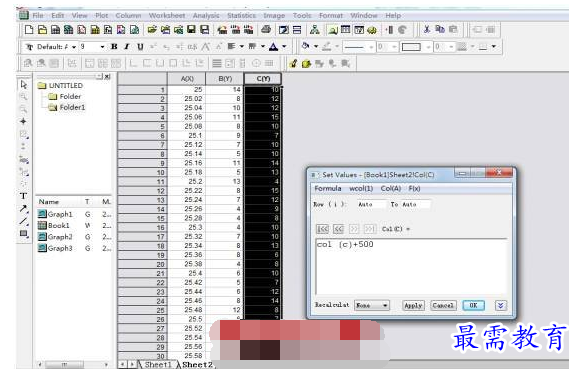
Task: Select the Arrow drawing tool
Action: click(23, 209)
